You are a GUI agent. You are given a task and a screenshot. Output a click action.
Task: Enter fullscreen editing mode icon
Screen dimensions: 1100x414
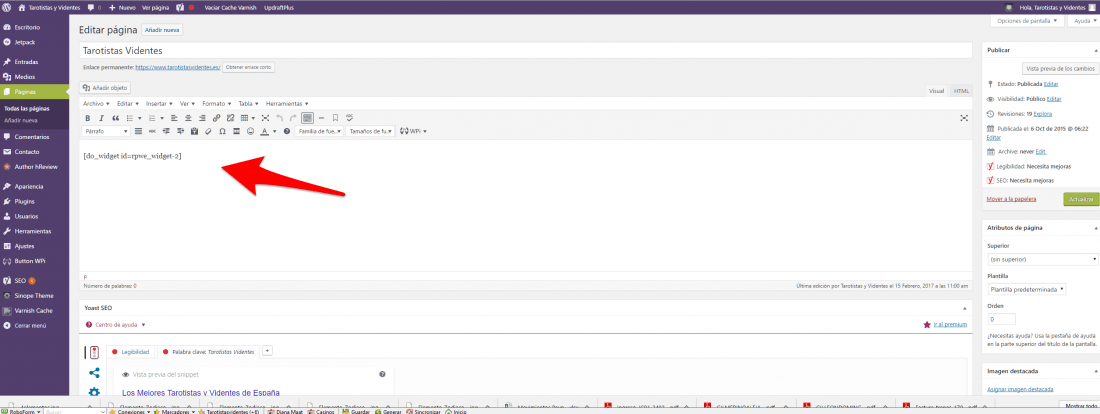(x=265, y=118)
